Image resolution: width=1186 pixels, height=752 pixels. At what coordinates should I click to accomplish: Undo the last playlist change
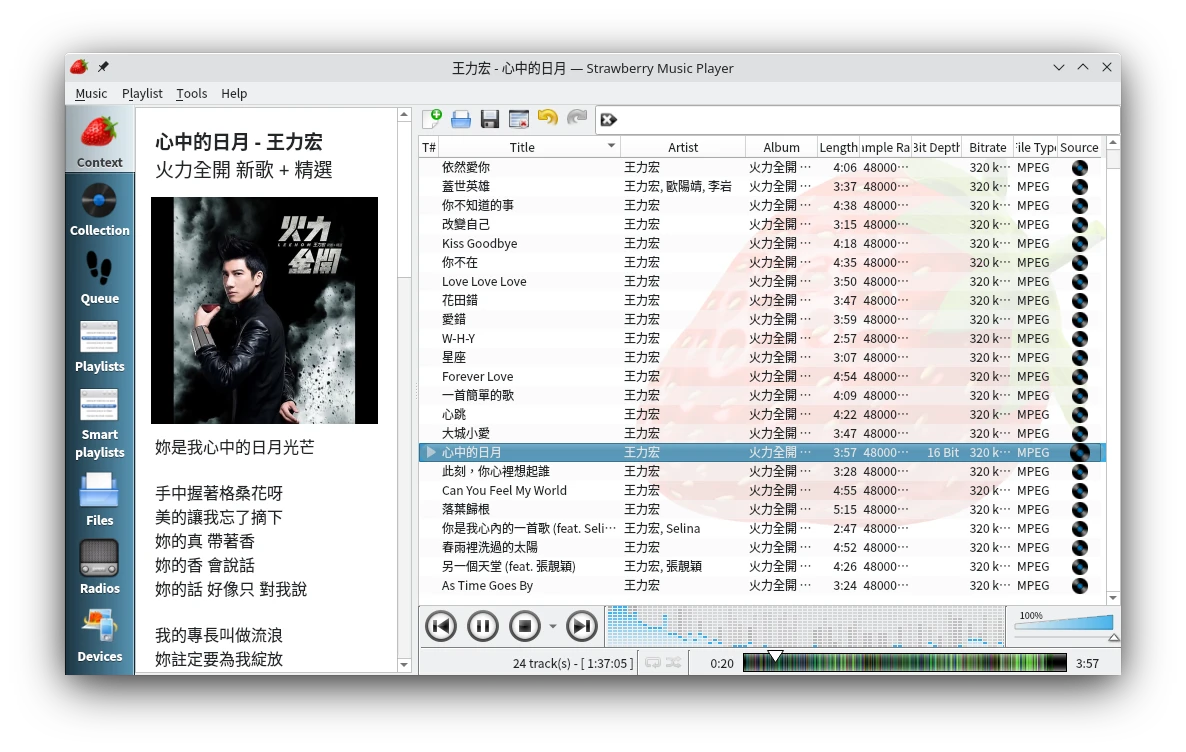point(547,119)
